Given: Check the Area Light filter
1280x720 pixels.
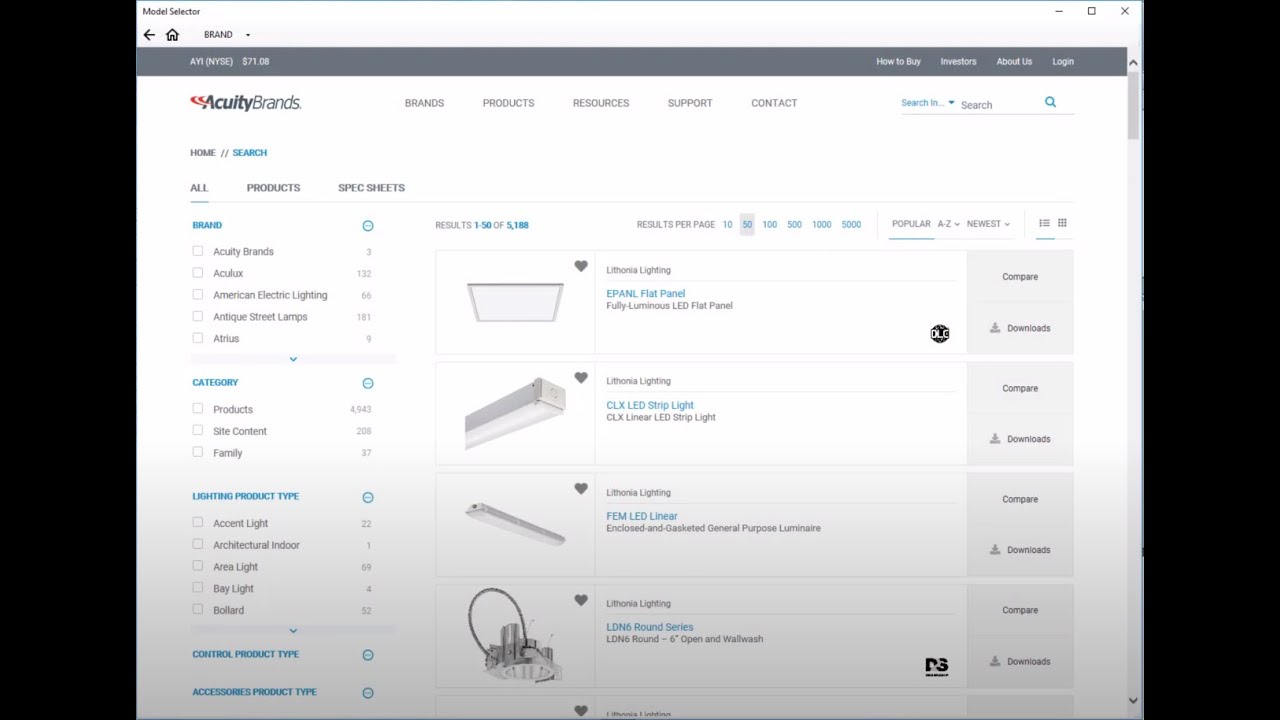Looking at the screenshot, I should tap(197, 566).
